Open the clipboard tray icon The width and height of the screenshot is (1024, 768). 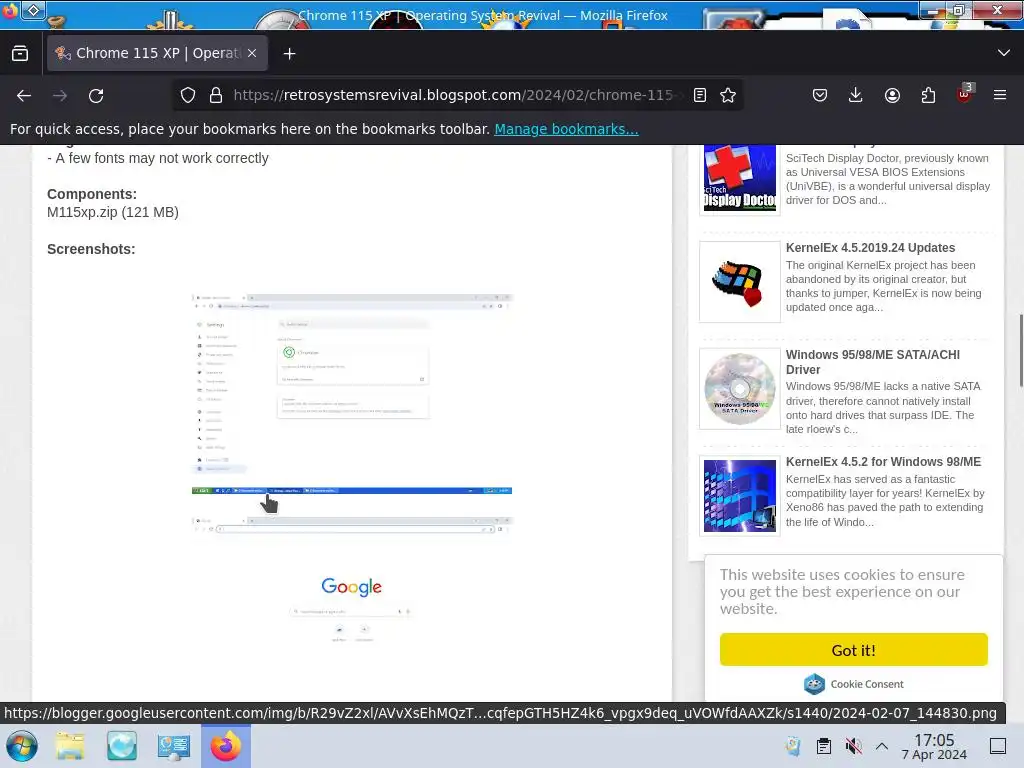coord(824,746)
